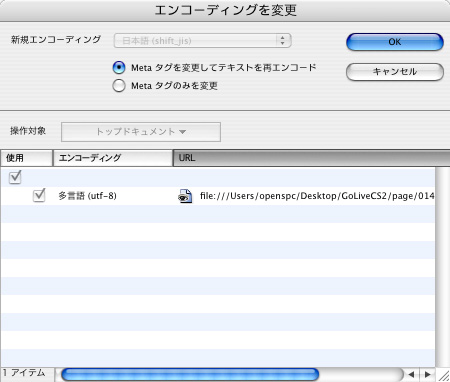The image size is (450, 382).
Task: Select the file:///Users/openspc URL text
Action: (317, 196)
